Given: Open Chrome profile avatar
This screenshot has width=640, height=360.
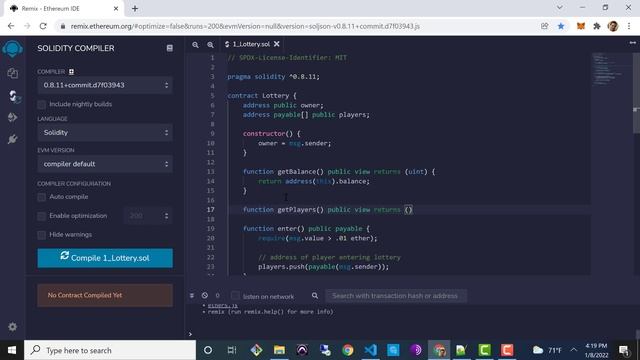Looking at the screenshot, I should point(613,26).
